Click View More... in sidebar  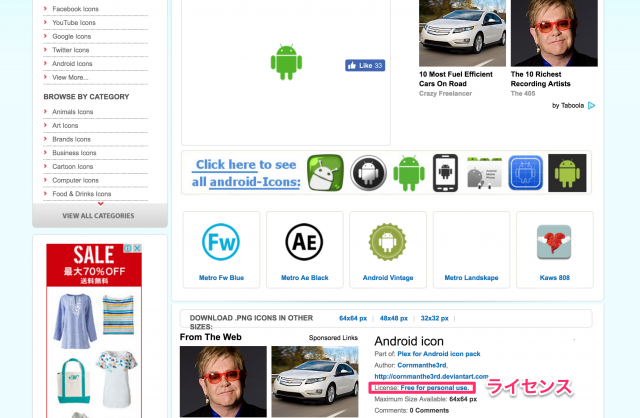[x=70, y=77]
